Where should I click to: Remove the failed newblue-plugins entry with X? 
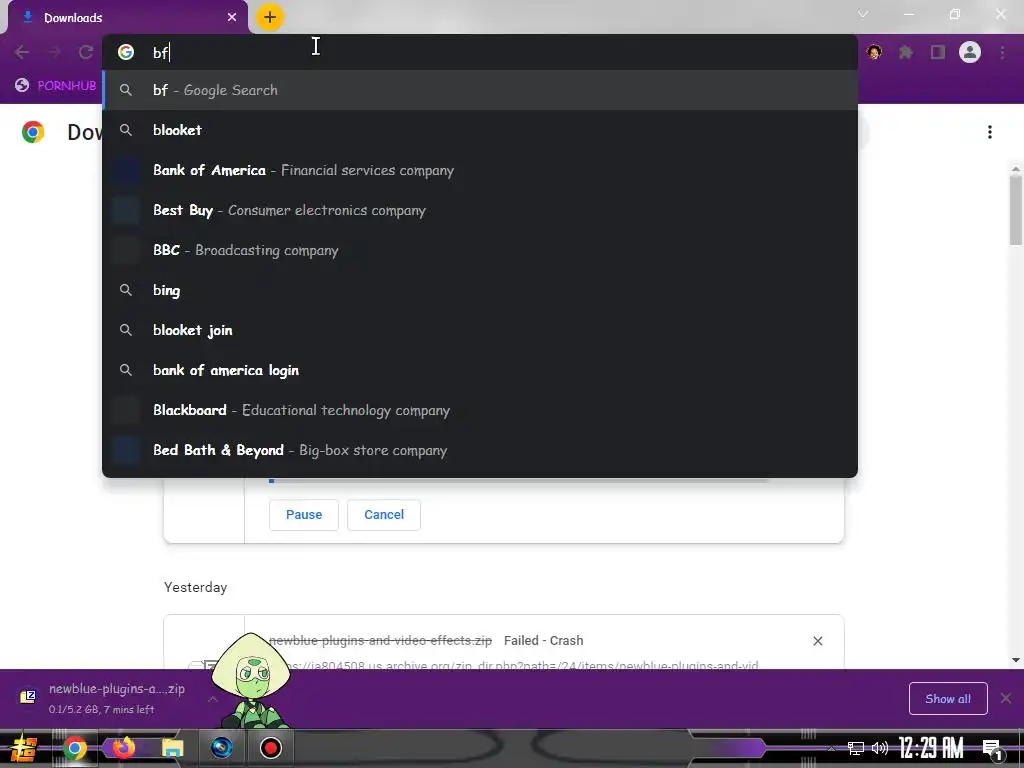point(818,641)
